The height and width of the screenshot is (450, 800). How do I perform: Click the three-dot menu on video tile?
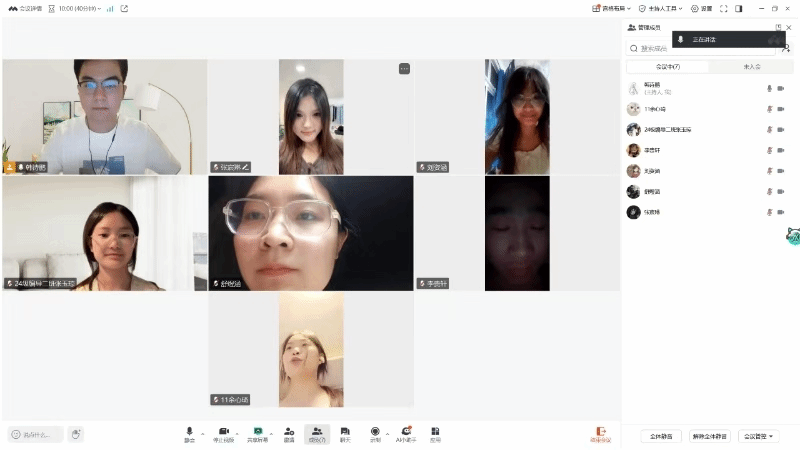404,69
